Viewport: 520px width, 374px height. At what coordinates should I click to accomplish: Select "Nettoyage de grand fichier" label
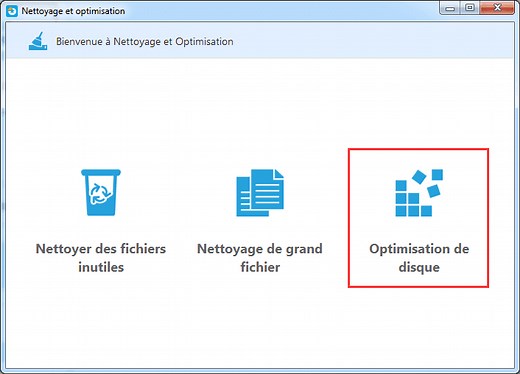click(x=260, y=258)
